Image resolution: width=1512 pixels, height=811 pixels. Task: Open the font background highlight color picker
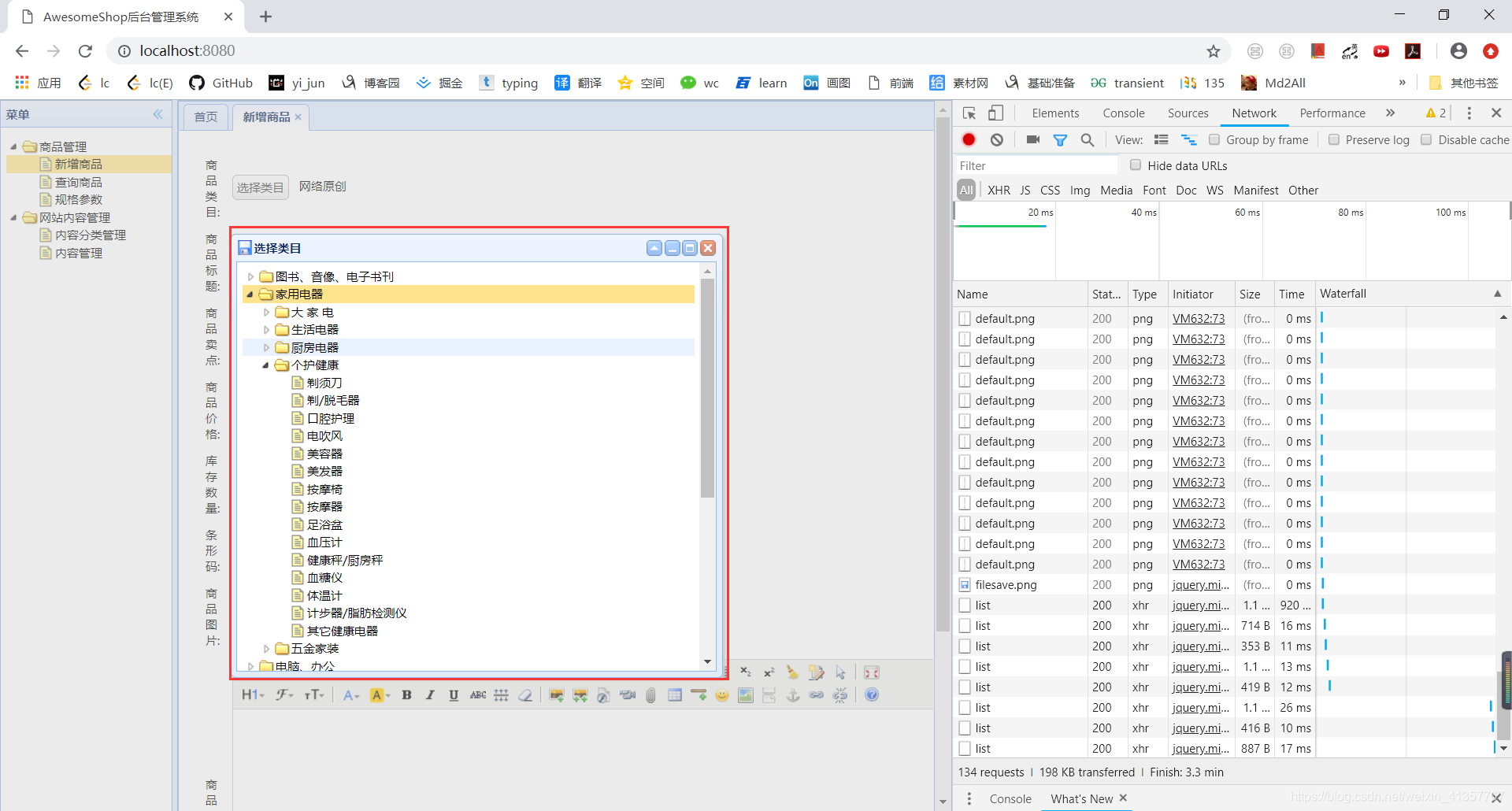point(380,694)
